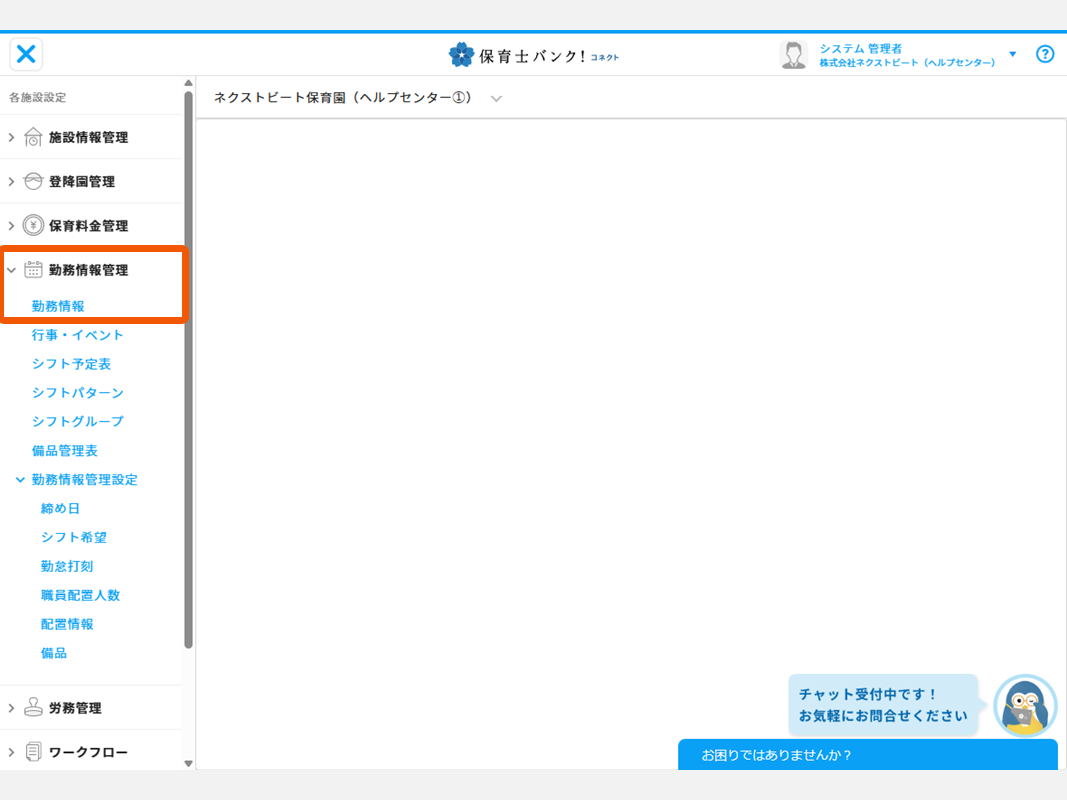Collapse the 勤務情報管理設定 submenu
The height and width of the screenshot is (800, 1067).
tap(20, 480)
